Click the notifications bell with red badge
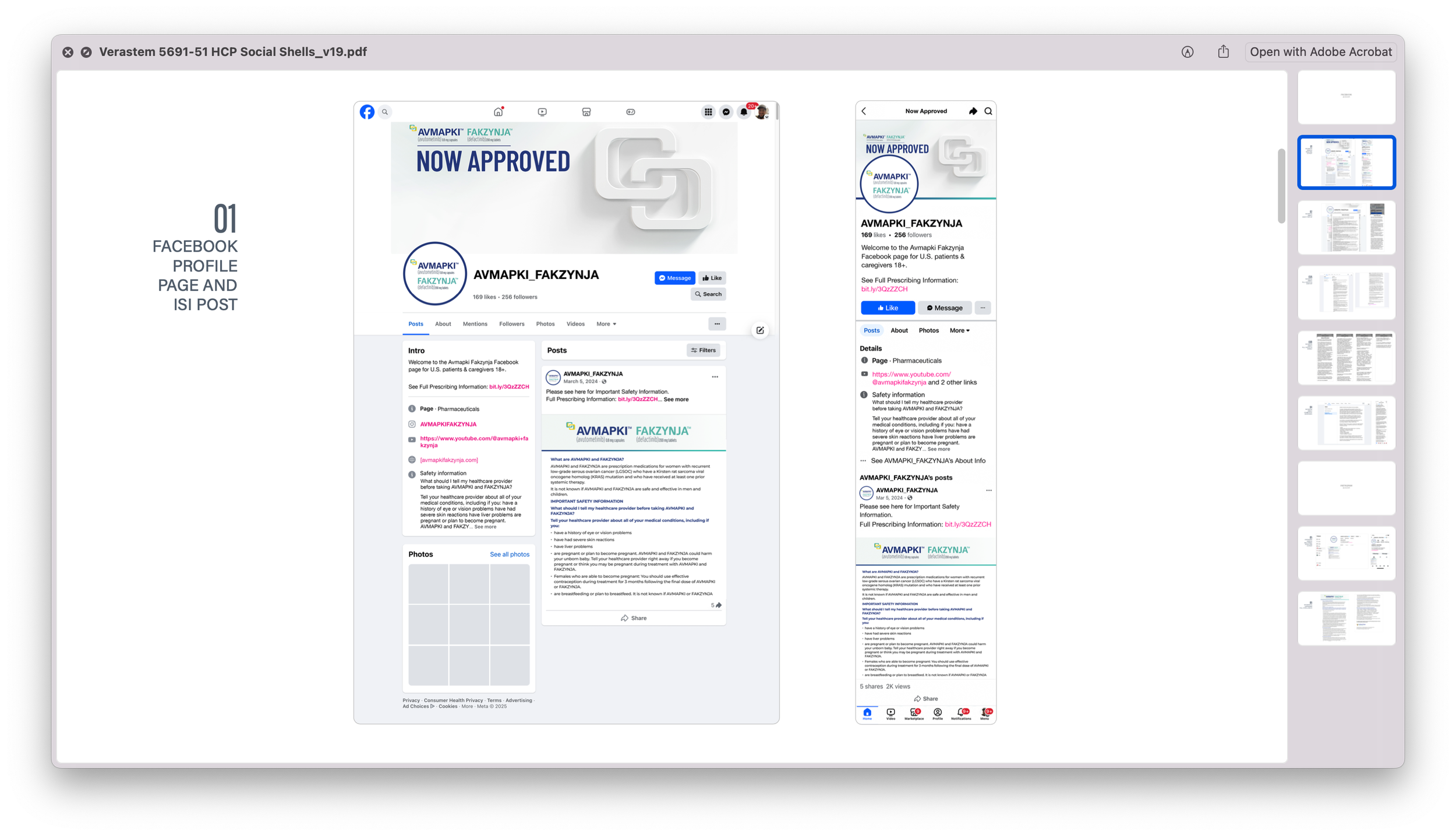 click(x=744, y=111)
